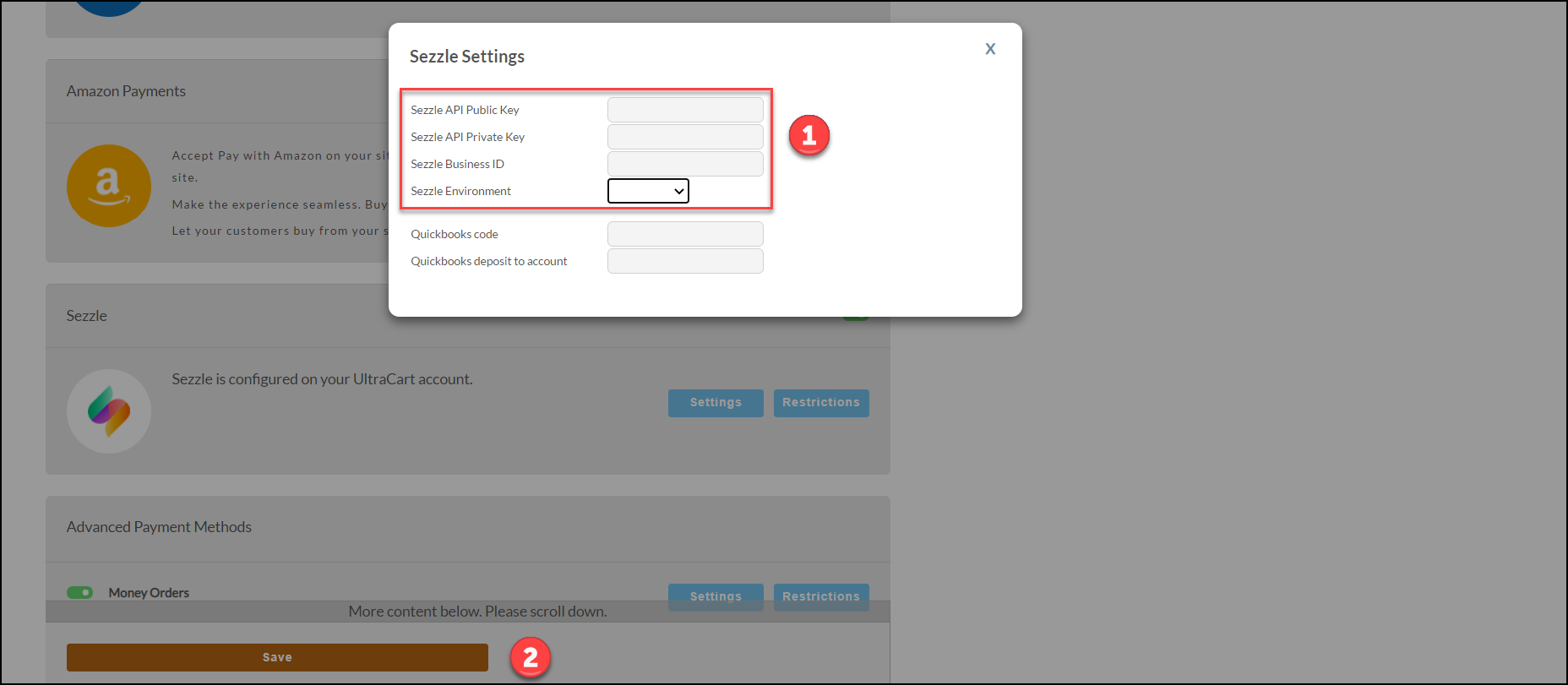This screenshot has width=1568, height=685.
Task: Open Sezzle Restrictions button
Action: point(821,403)
